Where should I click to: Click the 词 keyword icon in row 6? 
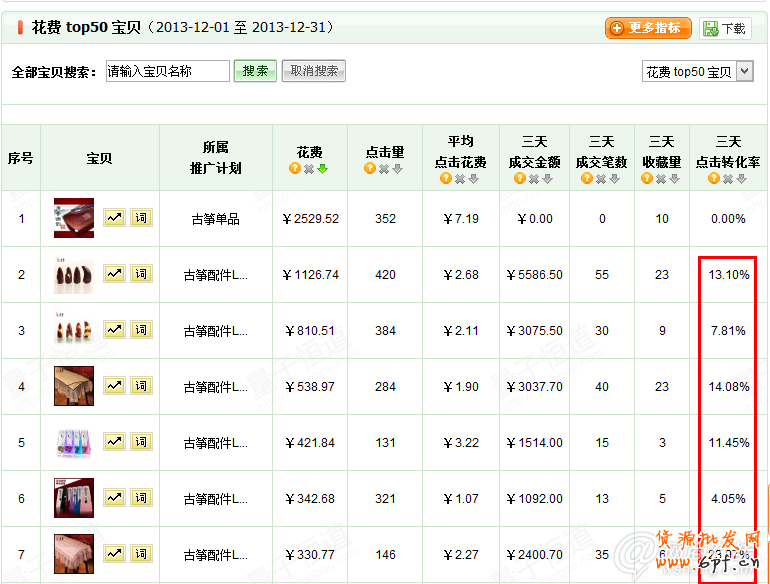point(140,498)
